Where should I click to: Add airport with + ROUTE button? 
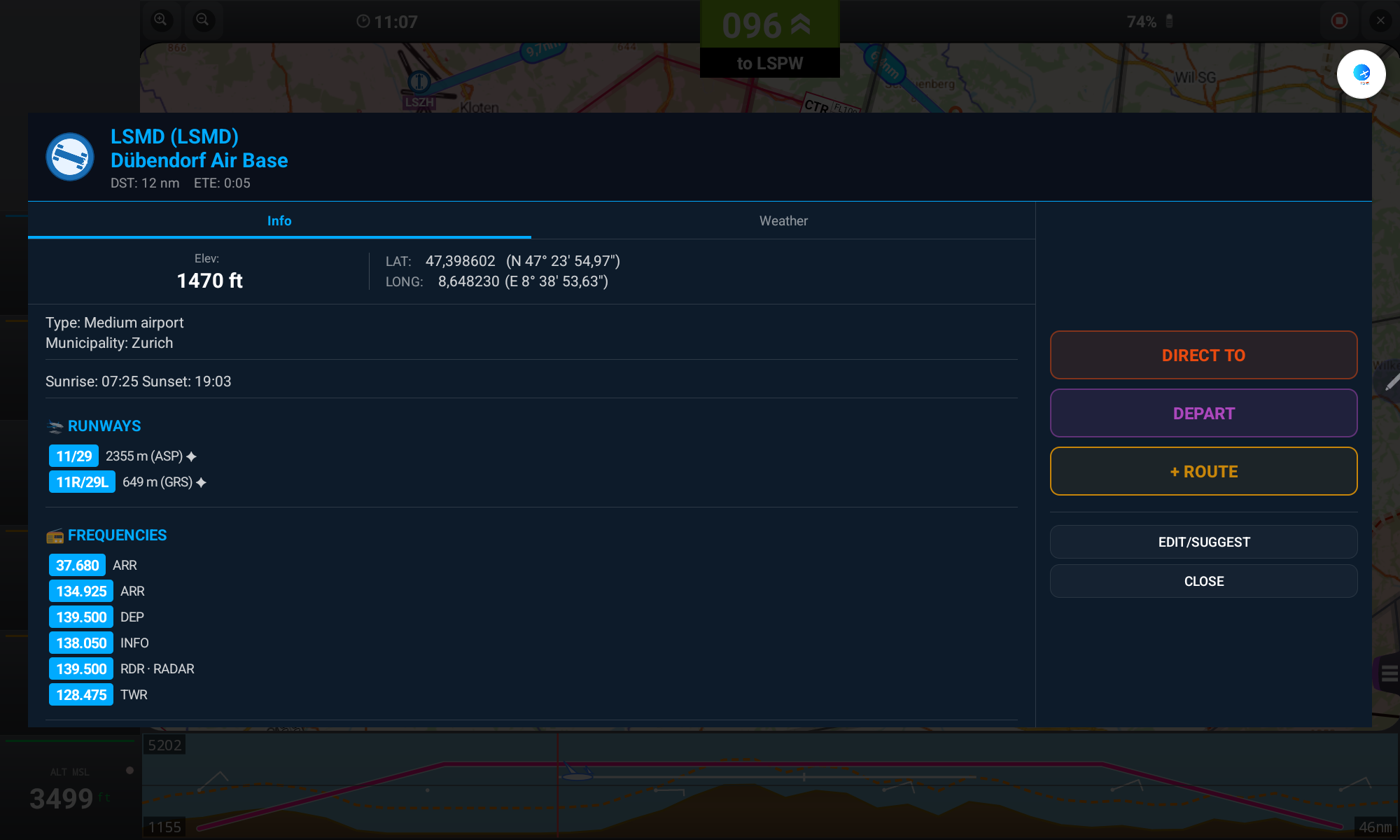point(1203,471)
